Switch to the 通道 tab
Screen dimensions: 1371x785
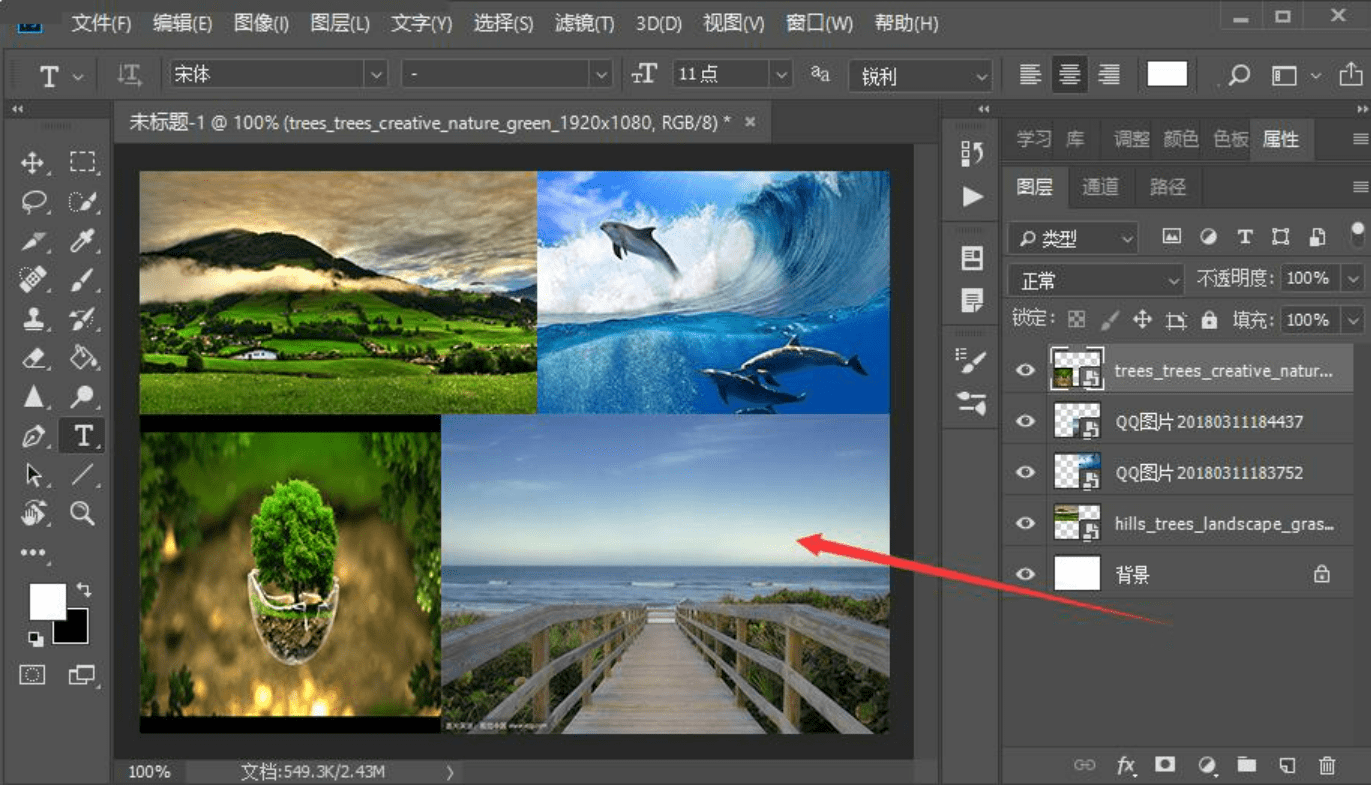point(1100,187)
